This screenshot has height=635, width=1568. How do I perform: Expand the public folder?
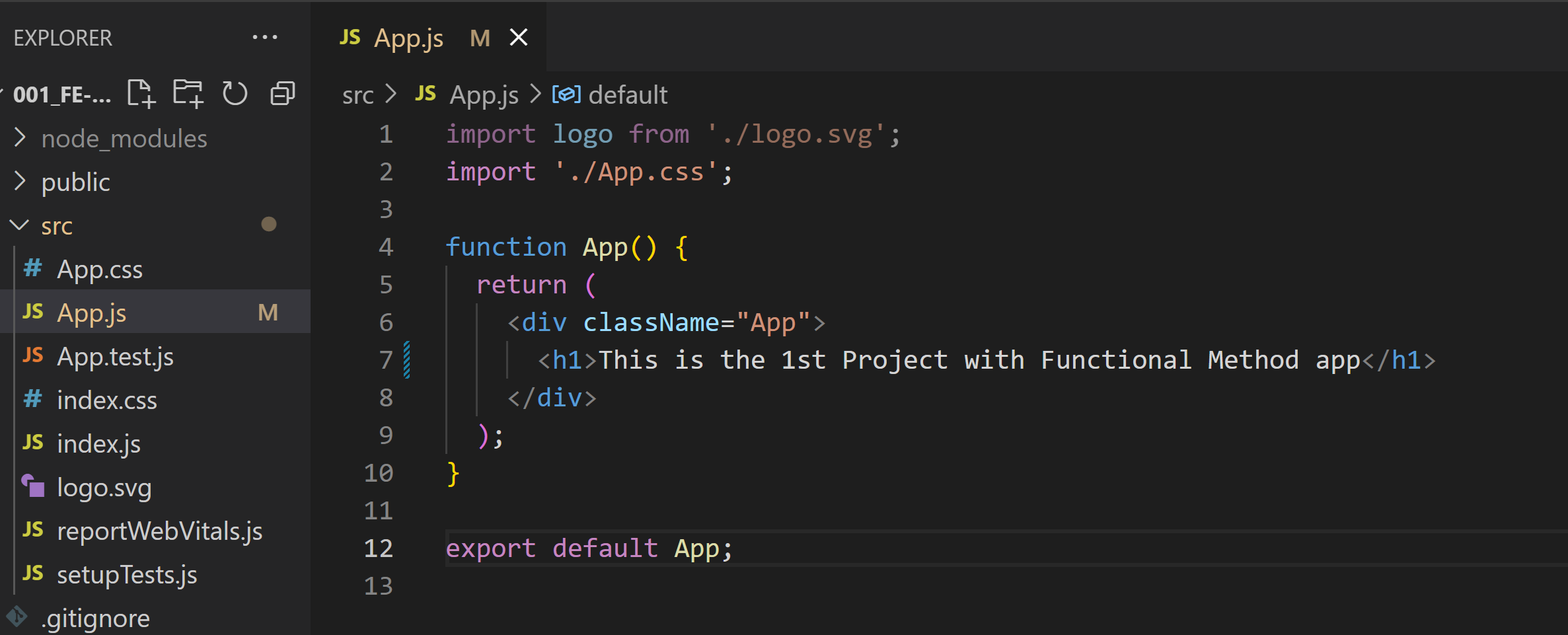pyautogui.click(x=20, y=182)
